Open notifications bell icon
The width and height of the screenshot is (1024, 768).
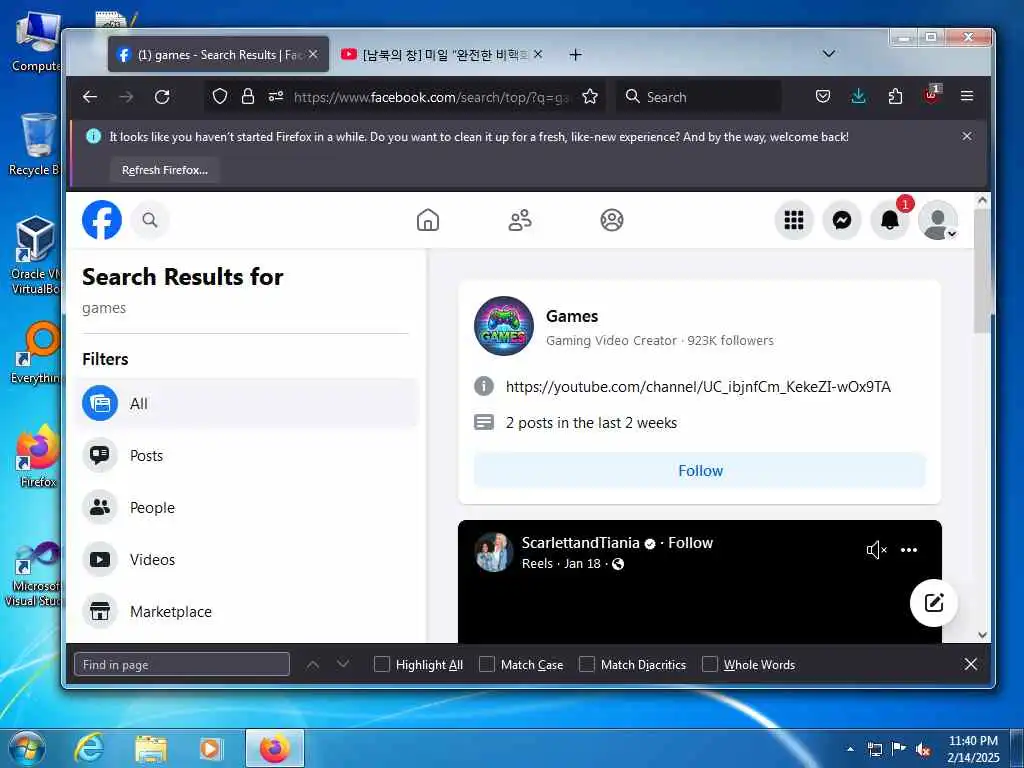click(889, 220)
